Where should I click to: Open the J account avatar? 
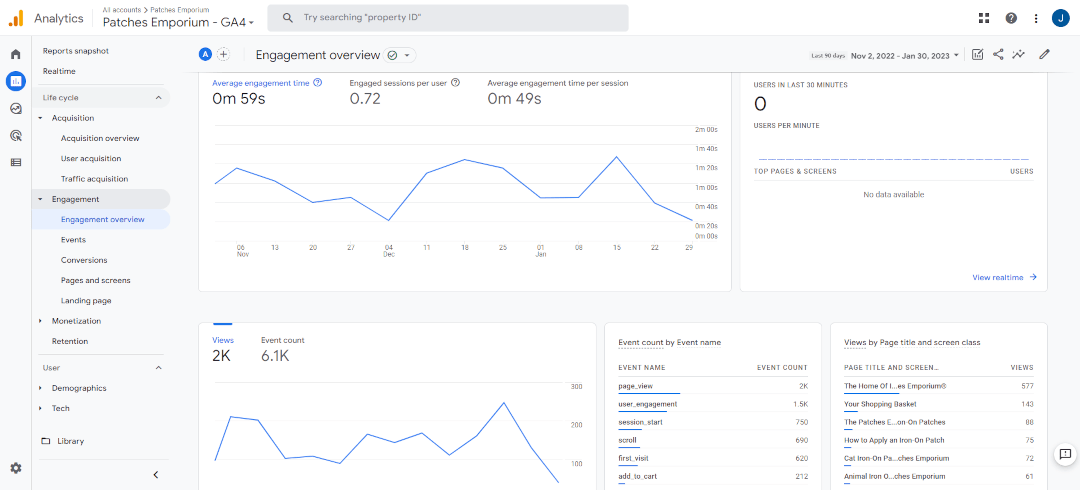pos(1061,18)
